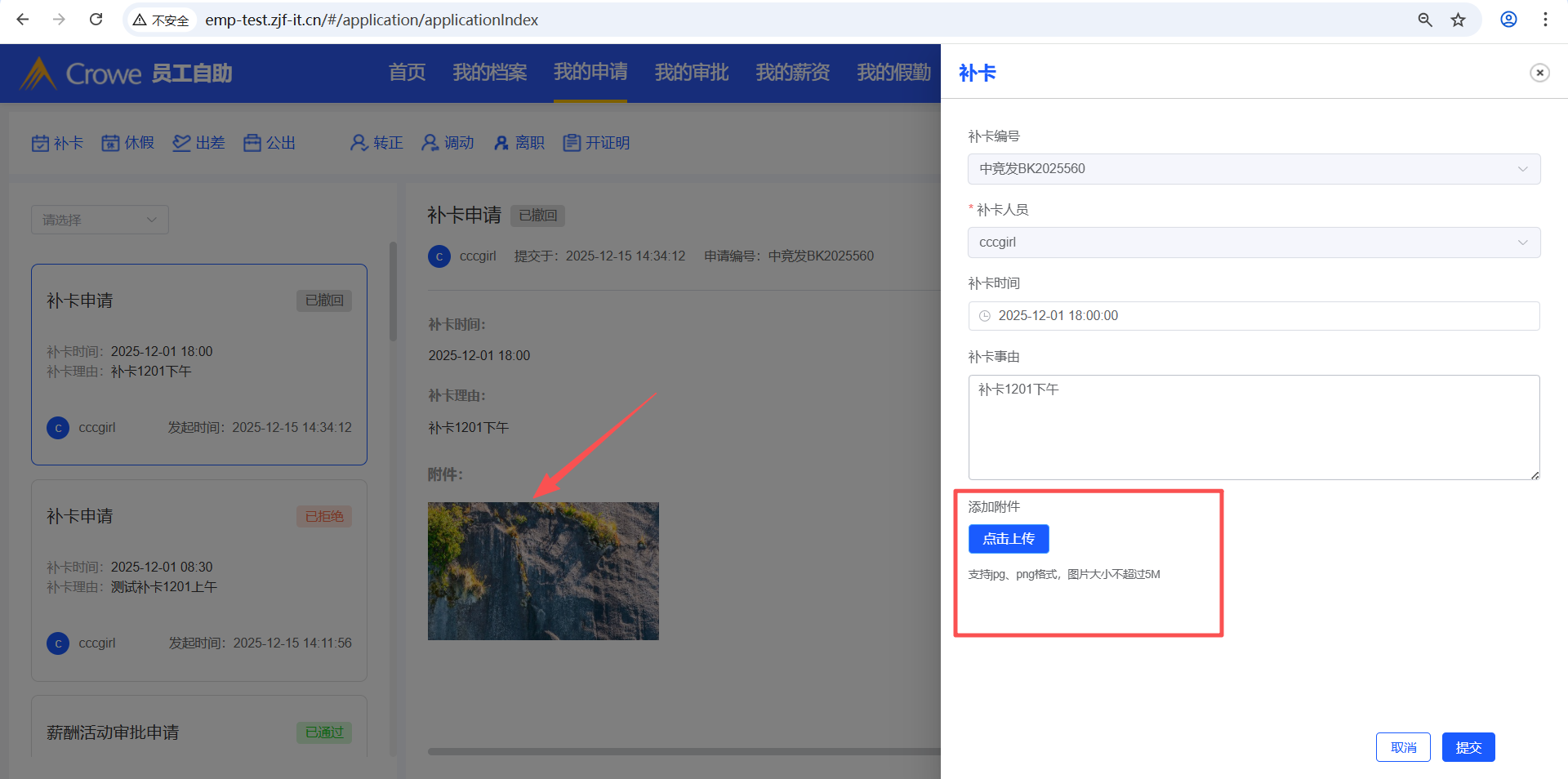
Task: Select the 出差 business trip icon
Action: [x=181, y=143]
